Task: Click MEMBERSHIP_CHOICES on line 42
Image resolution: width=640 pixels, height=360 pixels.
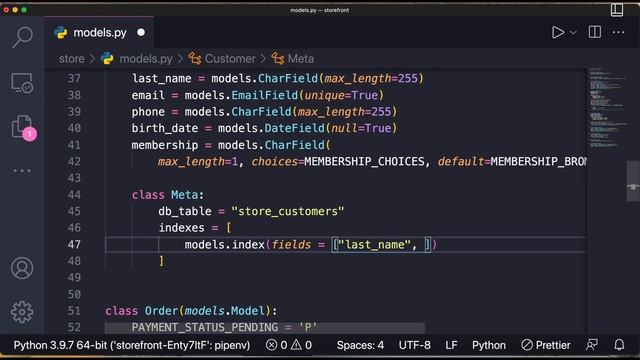Action: click(x=364, y=162)
